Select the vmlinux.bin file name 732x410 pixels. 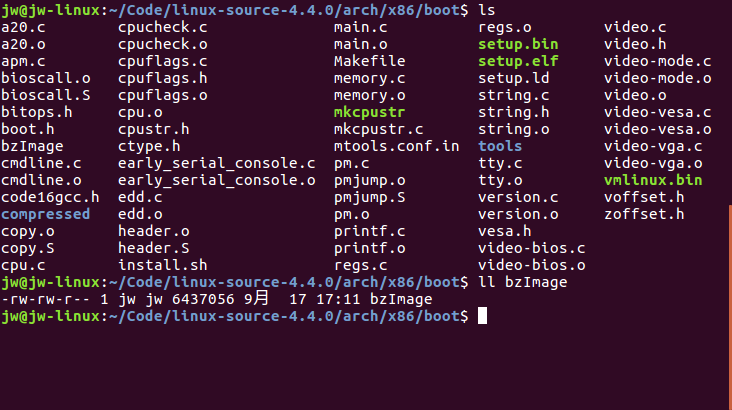click(653, 180)
